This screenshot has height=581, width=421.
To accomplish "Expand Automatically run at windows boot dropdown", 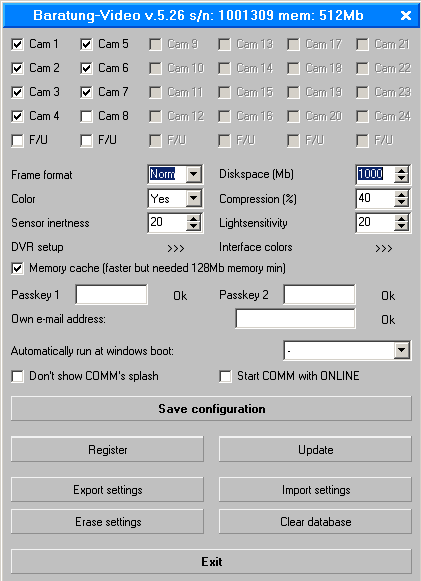I will (x=401, y=350).
